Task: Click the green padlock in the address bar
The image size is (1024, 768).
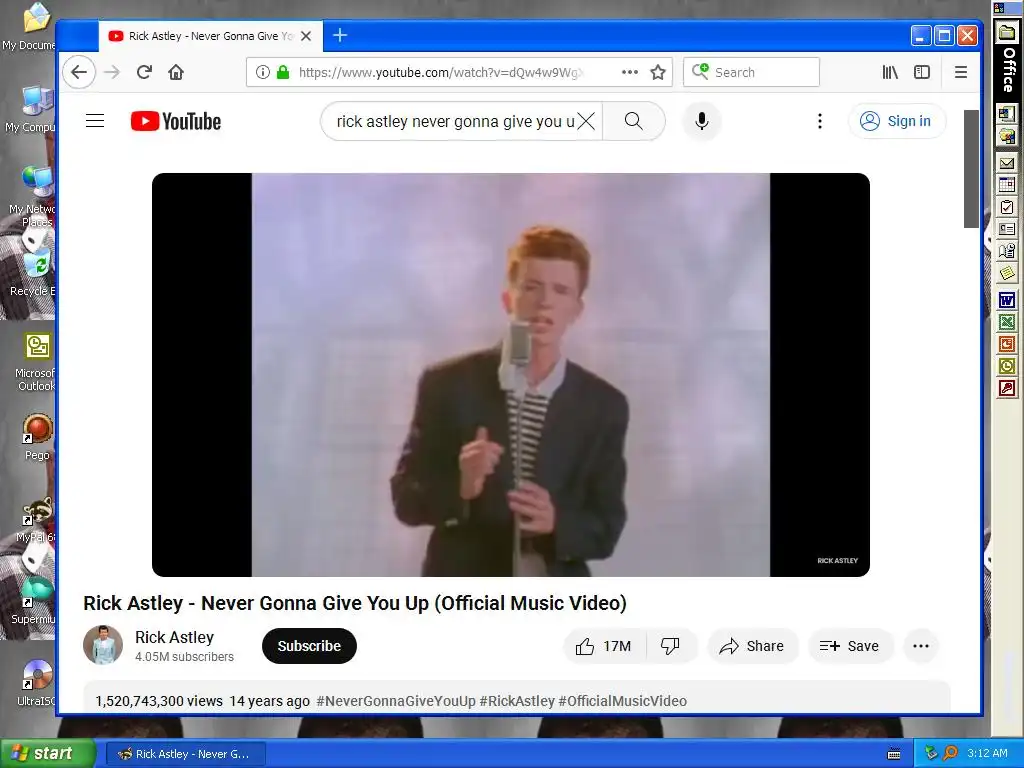Action: tap(283, 72)
